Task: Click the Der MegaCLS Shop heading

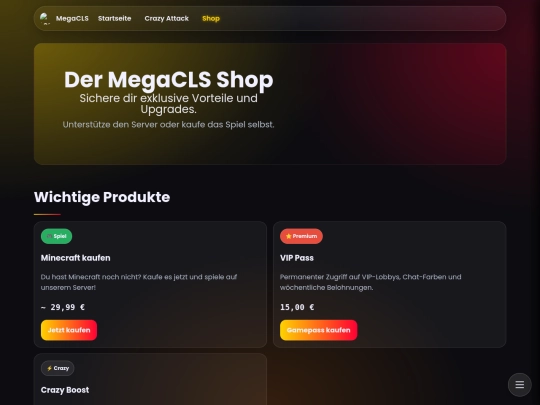Action: click(x=168, y=80)
